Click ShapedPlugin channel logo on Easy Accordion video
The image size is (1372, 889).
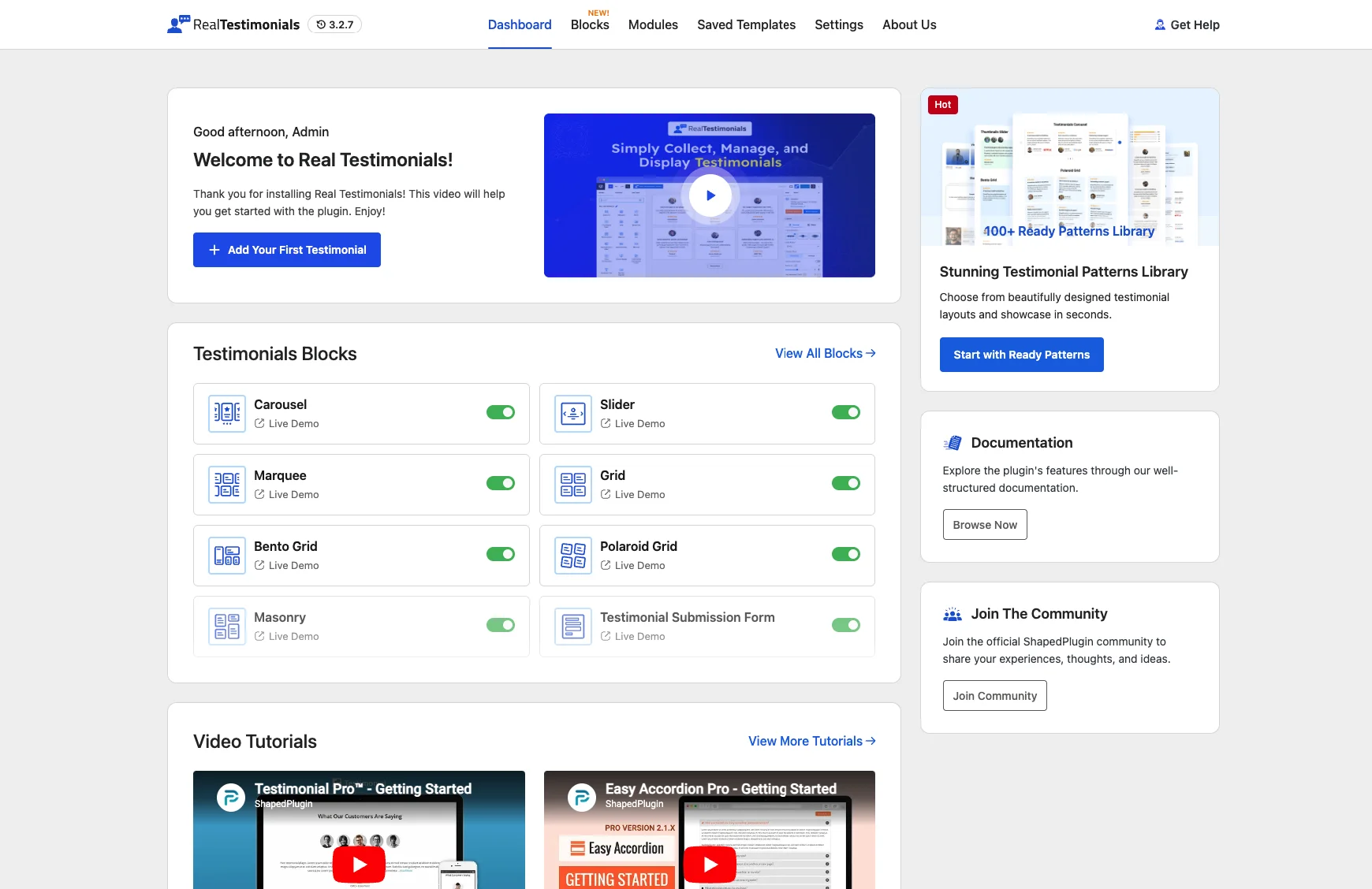tap(582, 798)
